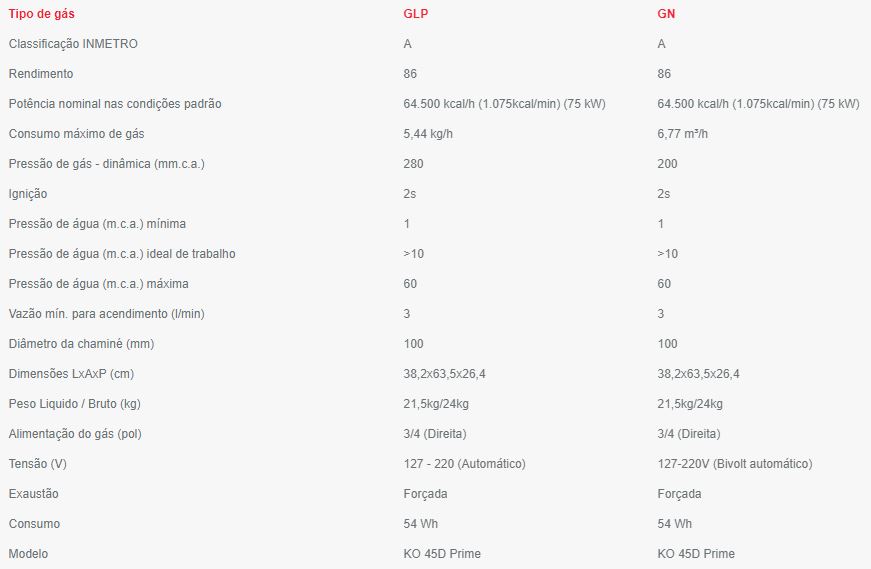Select the 'Ignição' row label
871x569 pixels.
[x=27, y=194]
